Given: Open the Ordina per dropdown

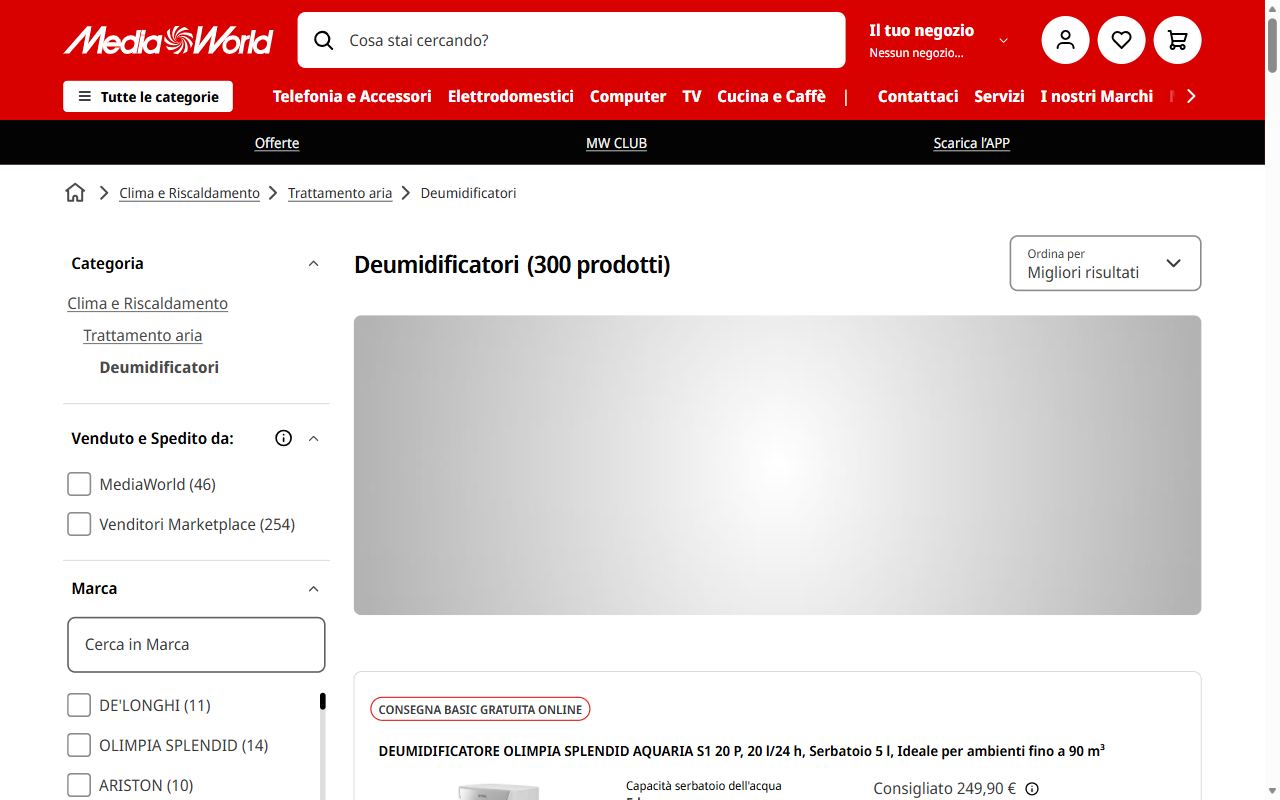Looking at the screenshot, I should pyautogui.click(x=1105, y=263).
